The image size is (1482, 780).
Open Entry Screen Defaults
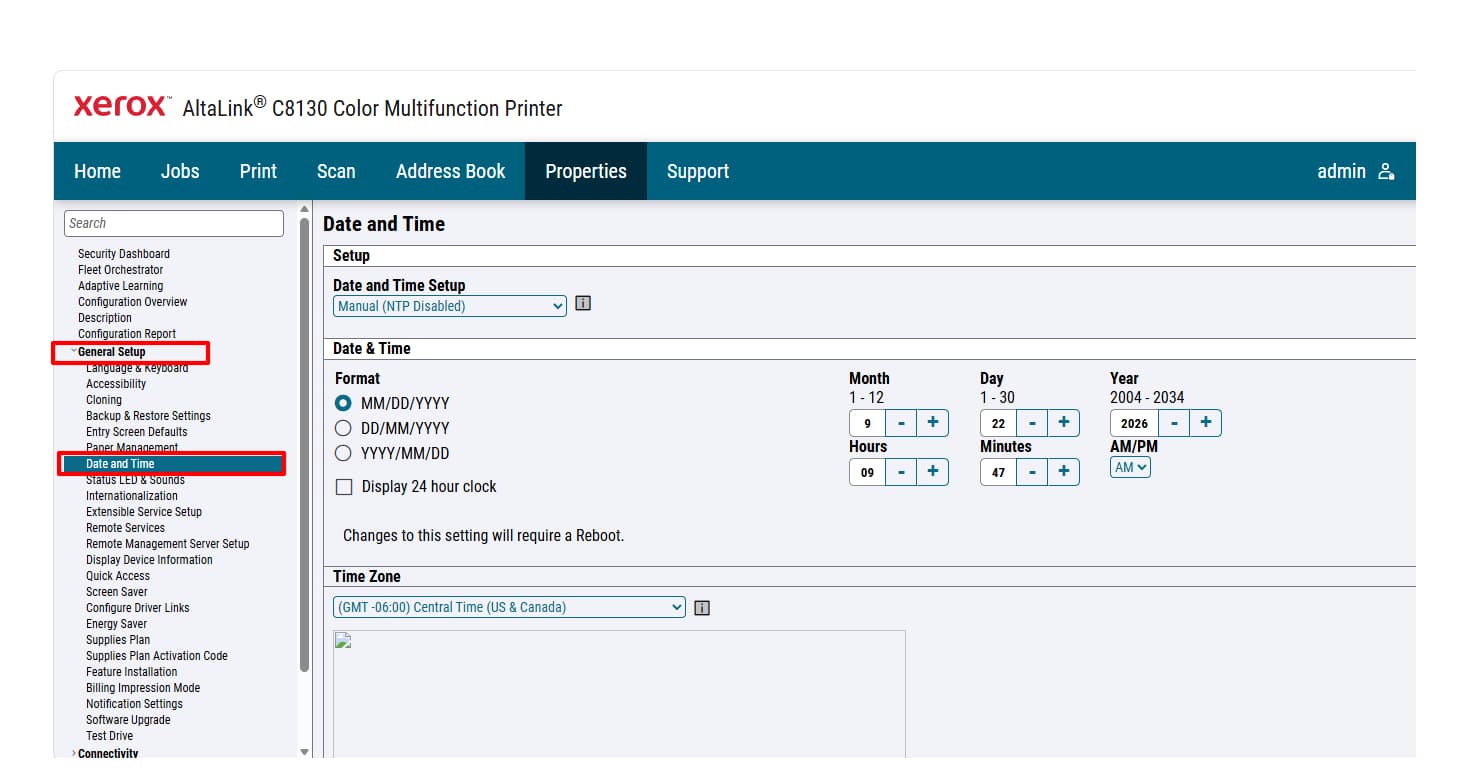pos(137,432)
